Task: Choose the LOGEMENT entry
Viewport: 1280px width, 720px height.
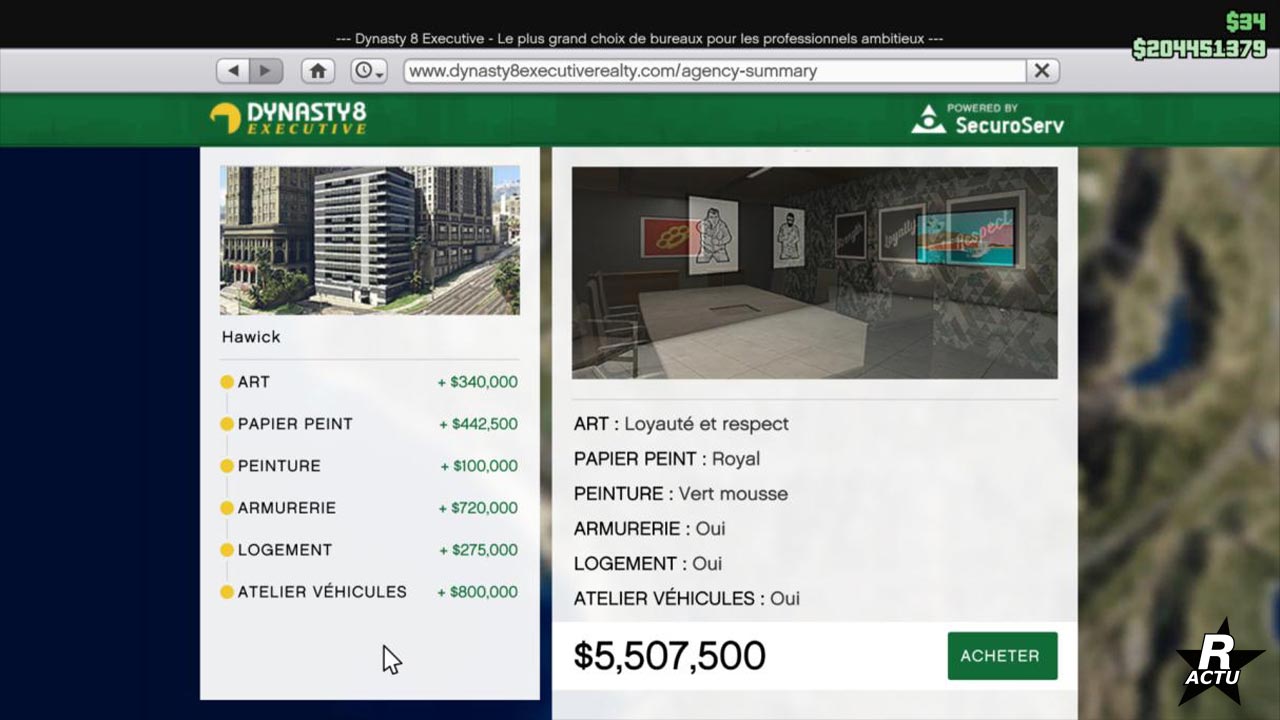Action: (284, 550)
